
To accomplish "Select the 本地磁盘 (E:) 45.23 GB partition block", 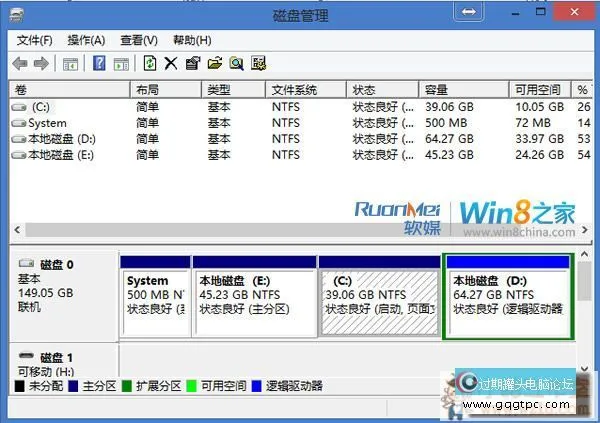I will (x=255, y=297).
